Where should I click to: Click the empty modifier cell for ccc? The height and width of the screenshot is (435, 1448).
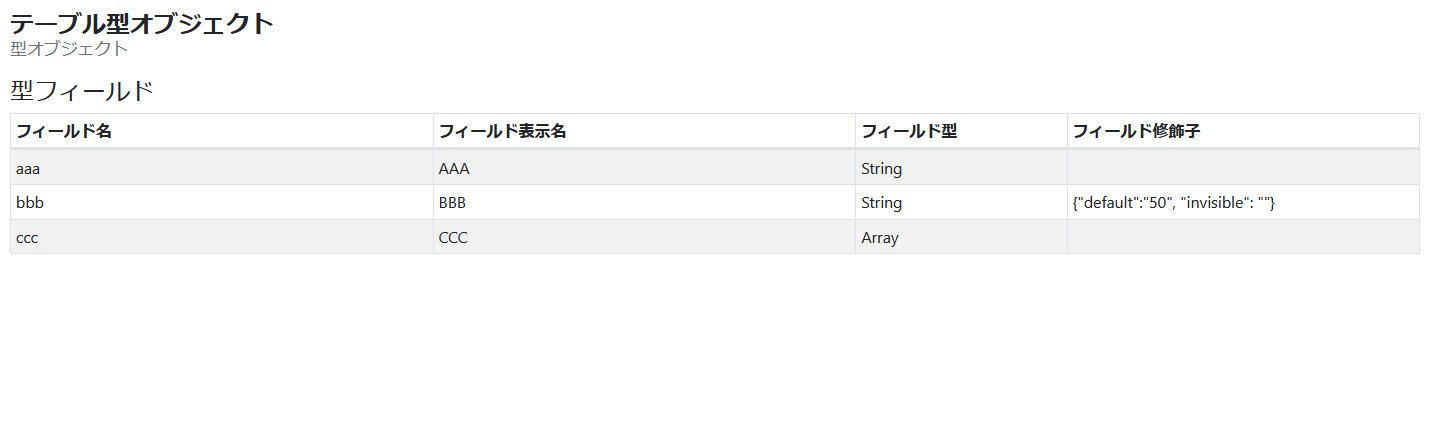[1242, 238]
